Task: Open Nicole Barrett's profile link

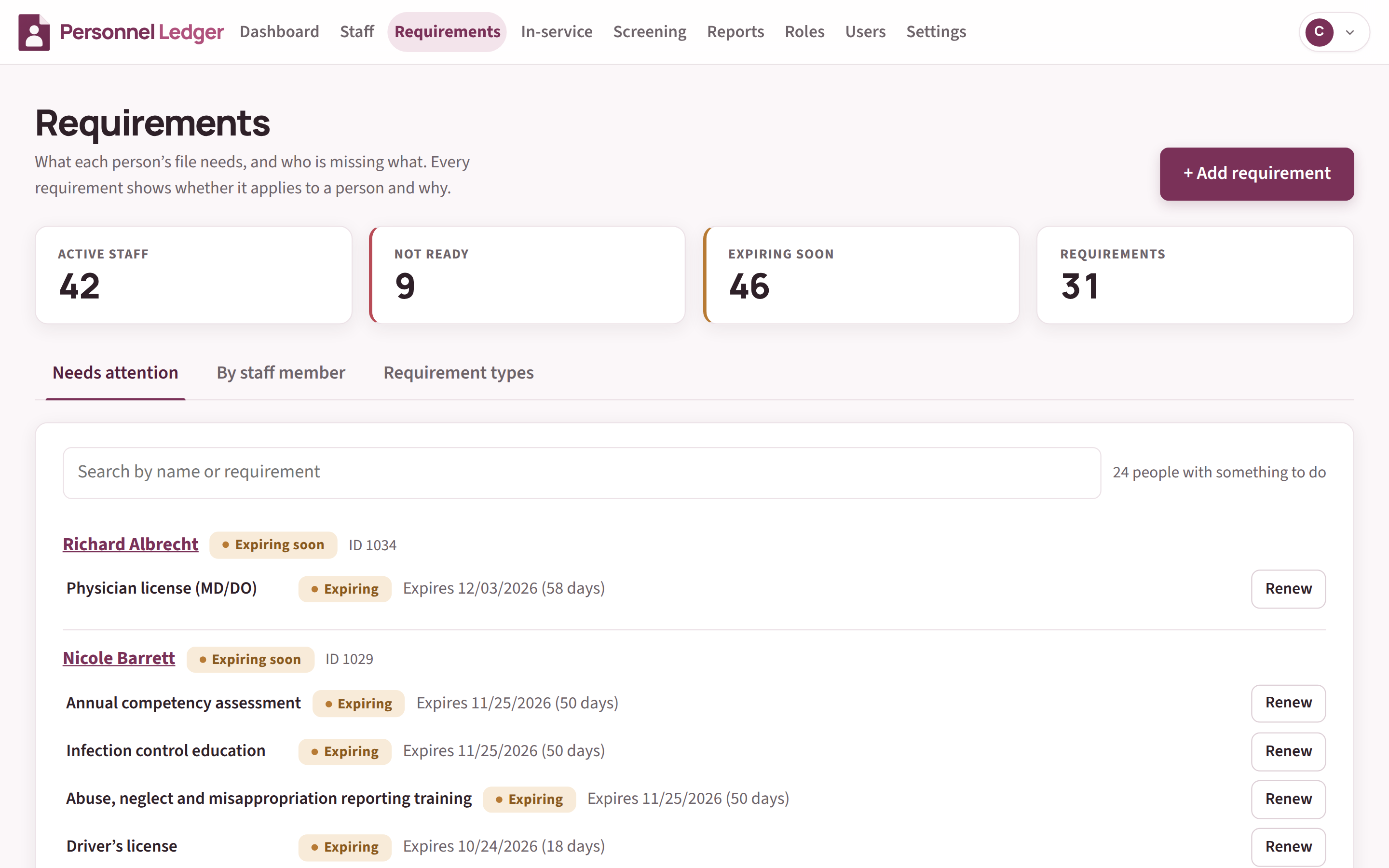Action: 119,658
